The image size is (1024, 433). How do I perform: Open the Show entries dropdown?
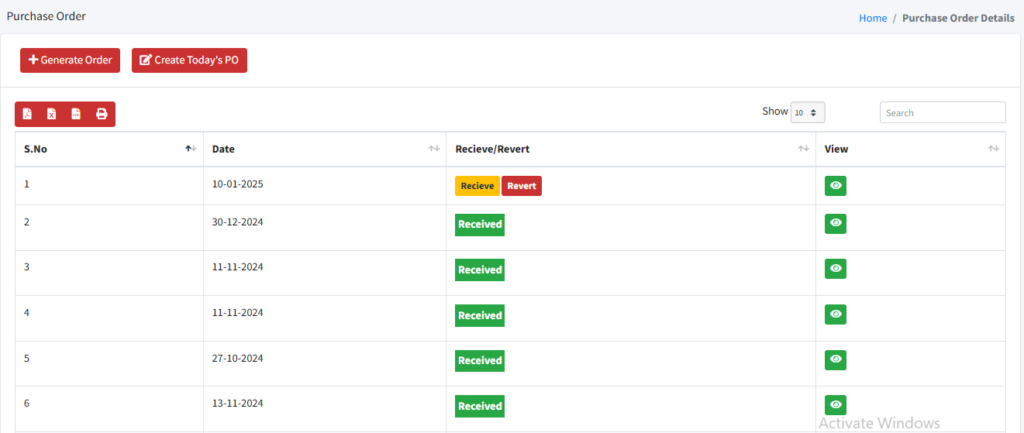tap(807, 113)
